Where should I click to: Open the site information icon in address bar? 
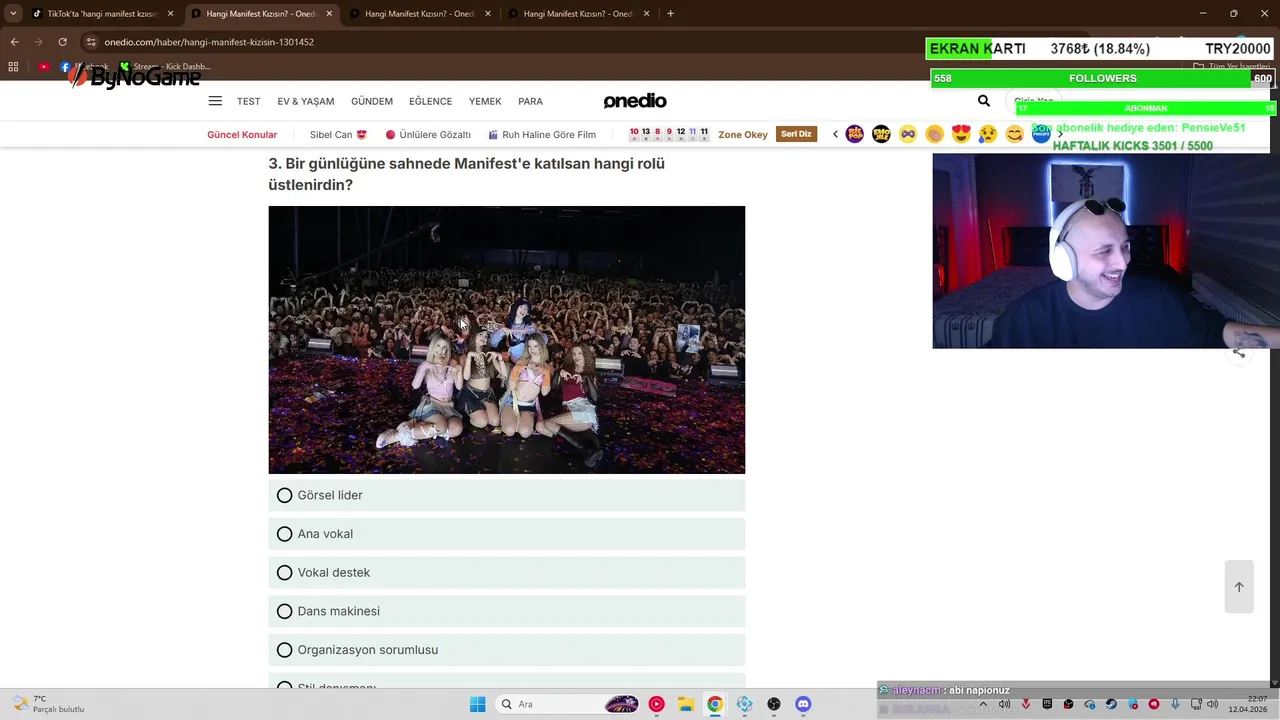tap(91, 42)
